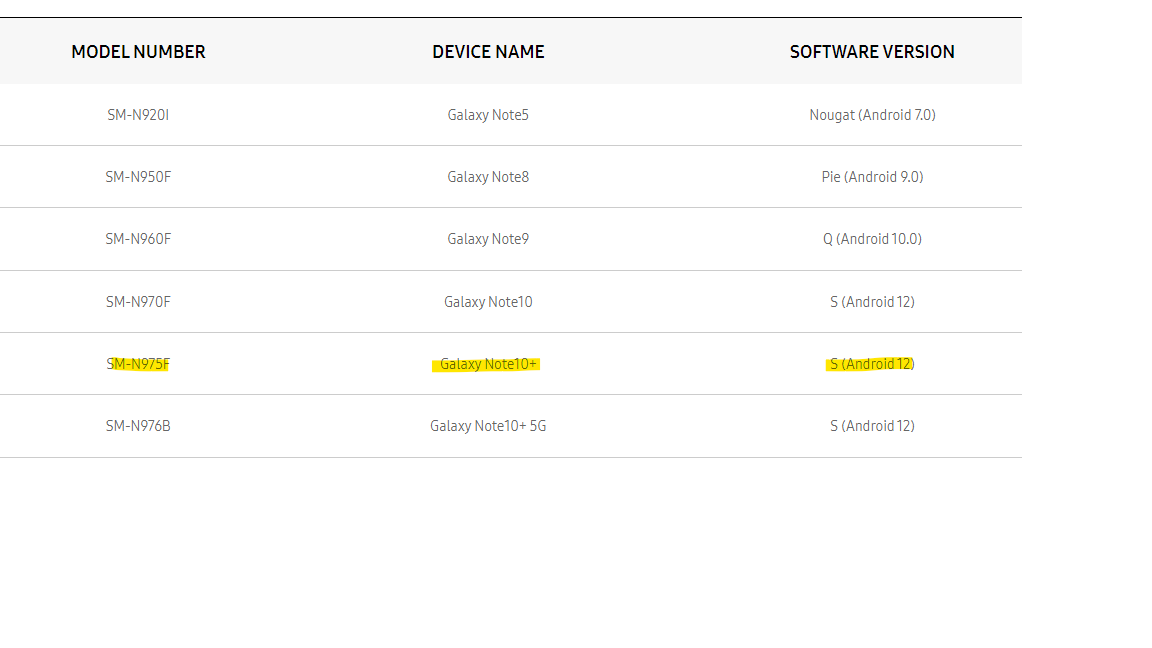Screen dimensions: 1152x648
Task: Select the SM-N950F model number
Action: [138, 176]
